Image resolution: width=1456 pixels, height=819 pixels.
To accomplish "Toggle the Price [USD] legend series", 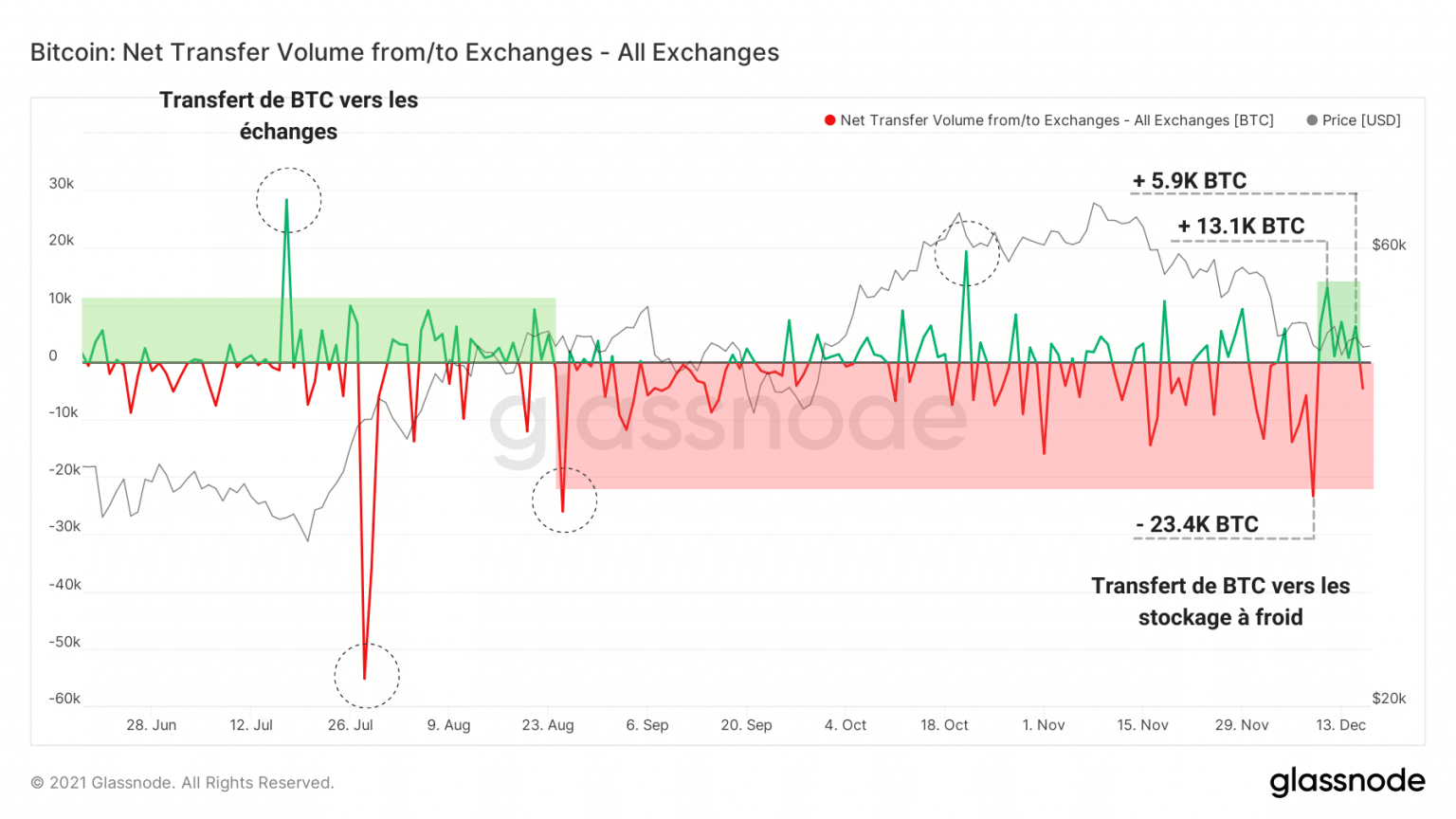I will click(x=1360, y=120).
